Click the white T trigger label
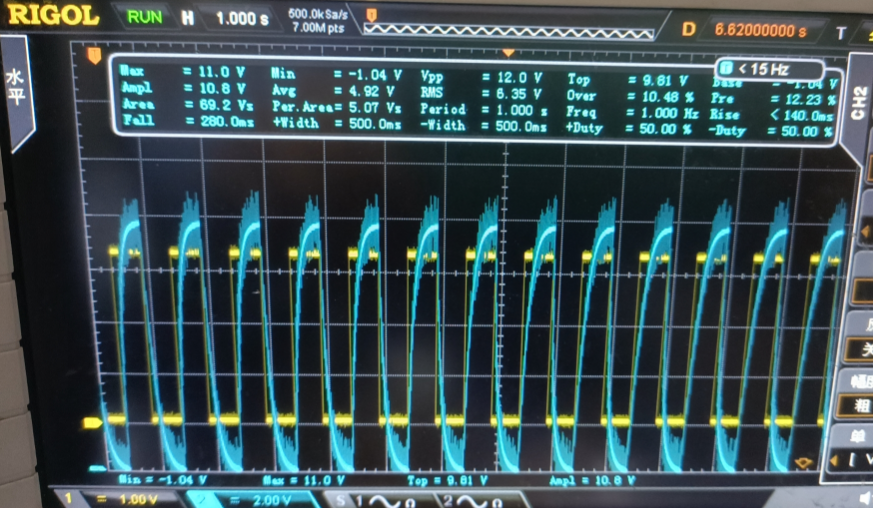The width and height of the screenshot is (873, 508). pyautogui.click(x=841, y=33)
